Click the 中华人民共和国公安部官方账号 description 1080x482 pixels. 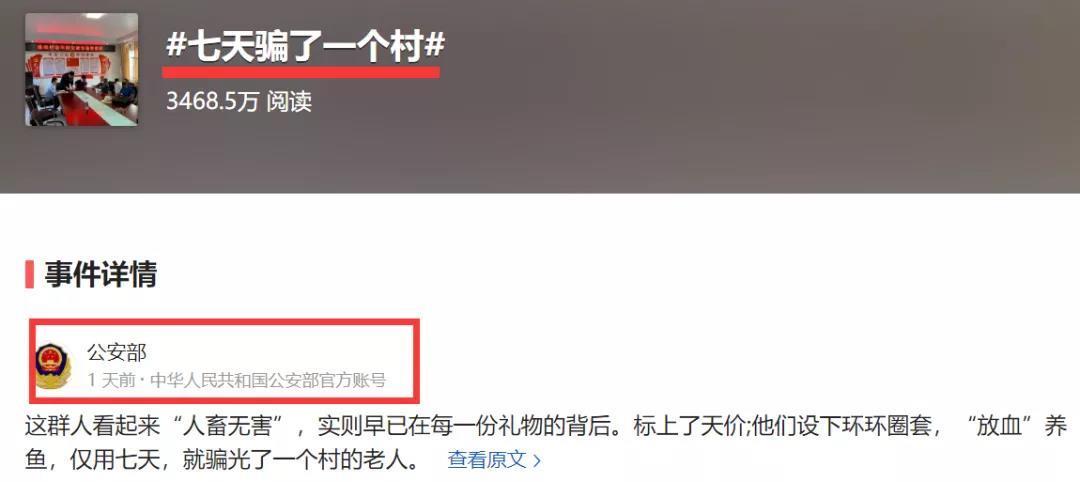point(268,380)
